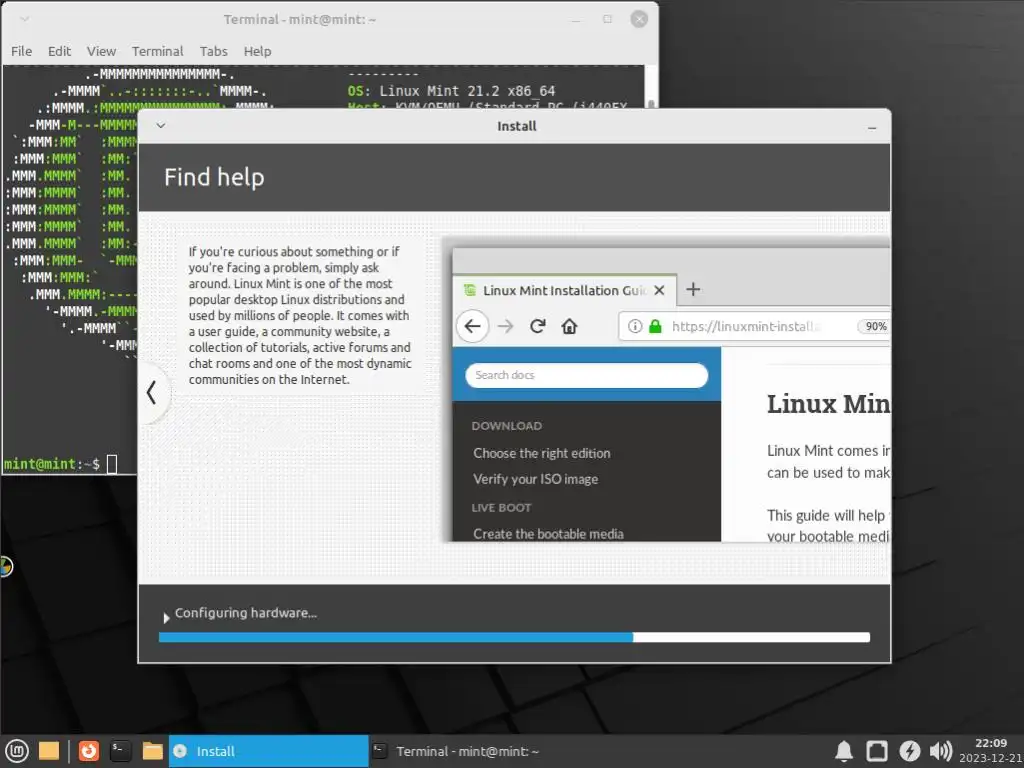Screen dimensions: 1024x768
Task: Click the Configuring hardware status text
Action: pyautogui.click(x=246, y=613)
